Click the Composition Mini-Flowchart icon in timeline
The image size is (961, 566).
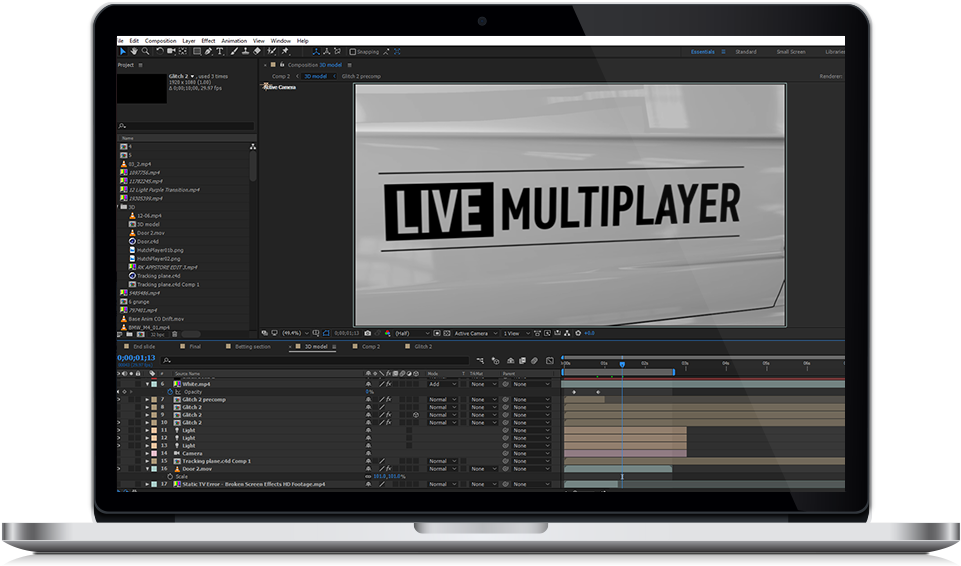tap(480, 360)
